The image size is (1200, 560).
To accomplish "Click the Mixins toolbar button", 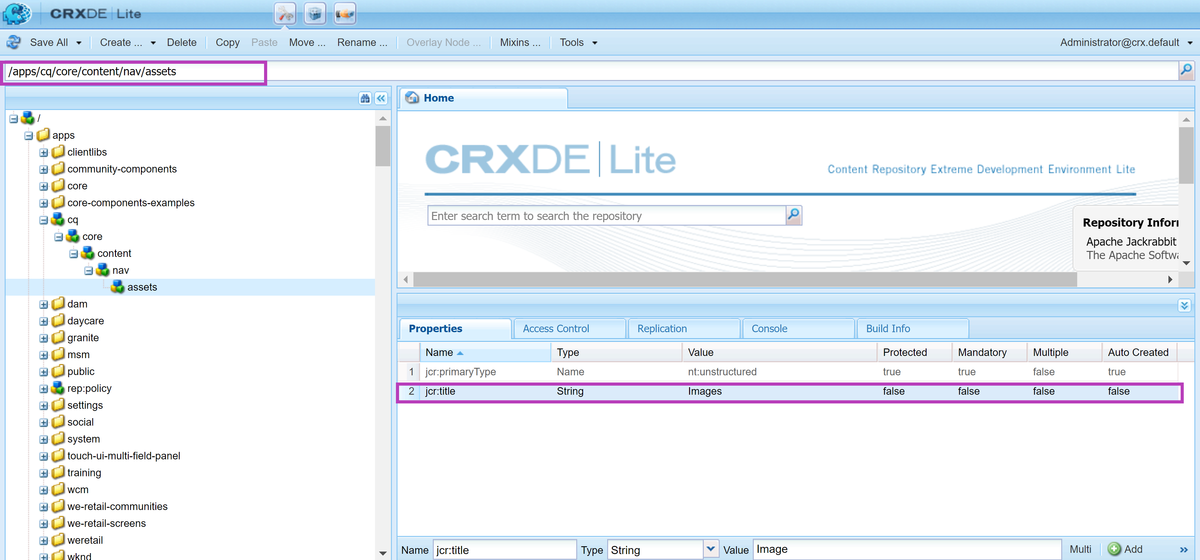I will point(521,42).
